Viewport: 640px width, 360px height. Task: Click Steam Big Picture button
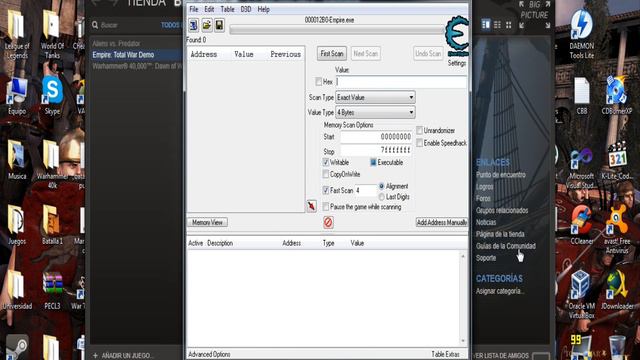point(534,15)
